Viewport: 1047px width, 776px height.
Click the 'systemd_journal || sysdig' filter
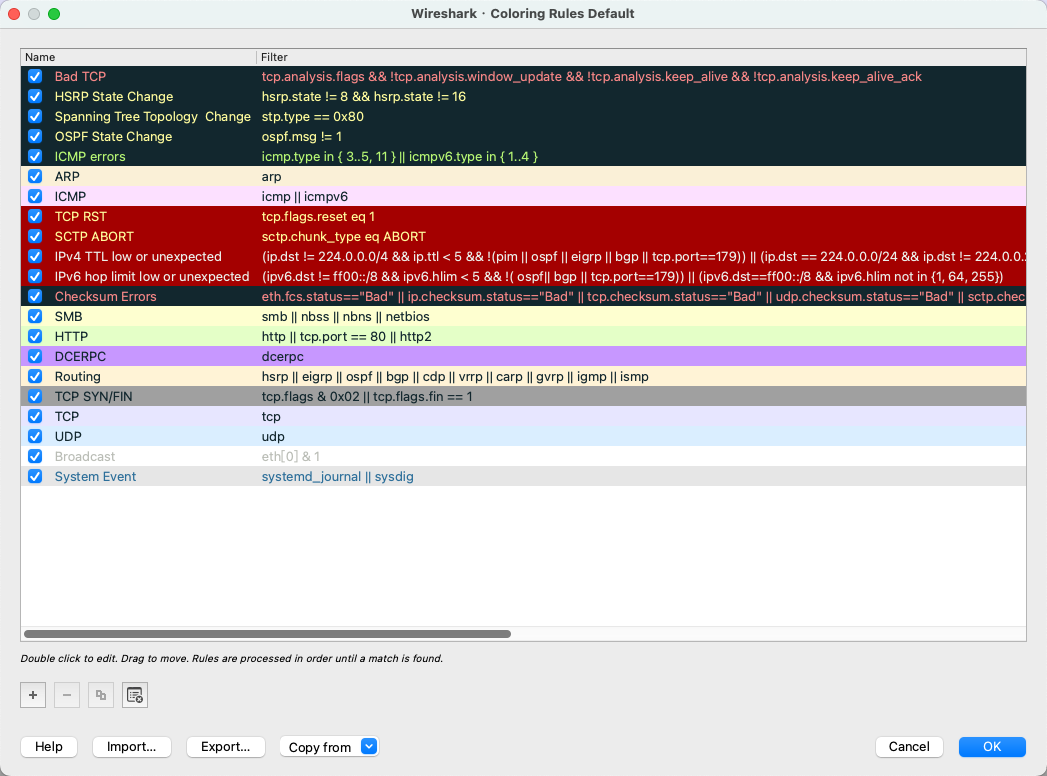(x=338, y=477)
